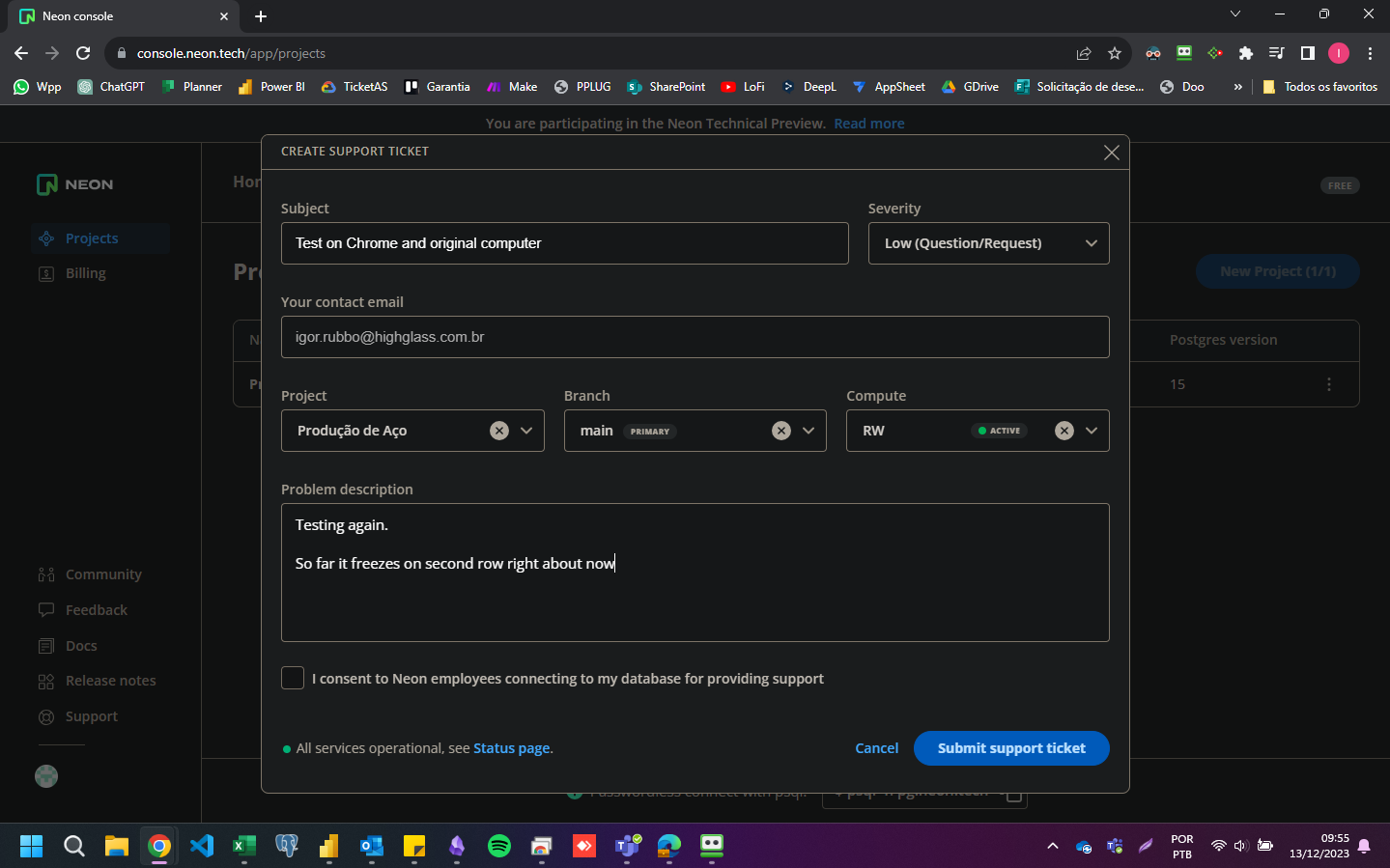Open the user avatar in the sidebar
Viewport: 1390px width, 868px height.
click(46, 776)
